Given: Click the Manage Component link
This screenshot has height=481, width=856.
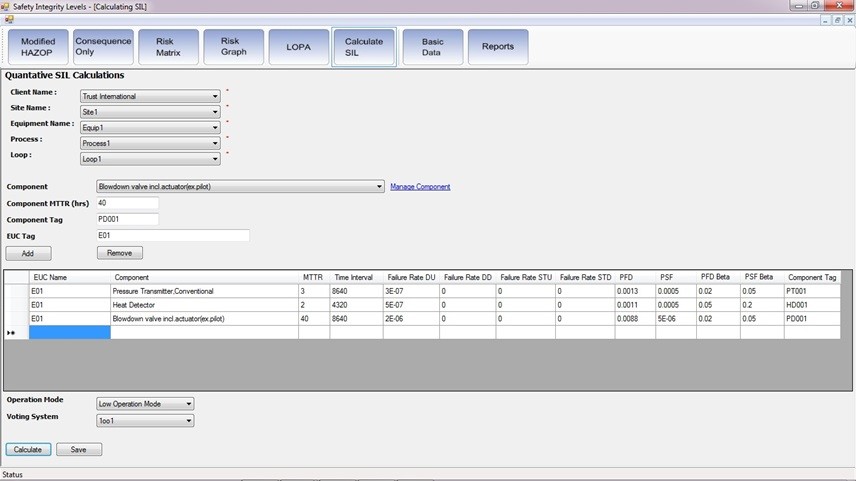Looking at the screenshot, I should 420,187.
